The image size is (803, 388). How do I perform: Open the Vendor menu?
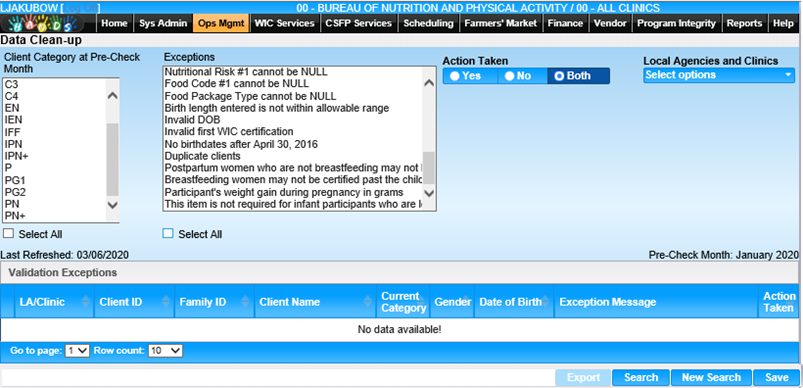(610, 24)
